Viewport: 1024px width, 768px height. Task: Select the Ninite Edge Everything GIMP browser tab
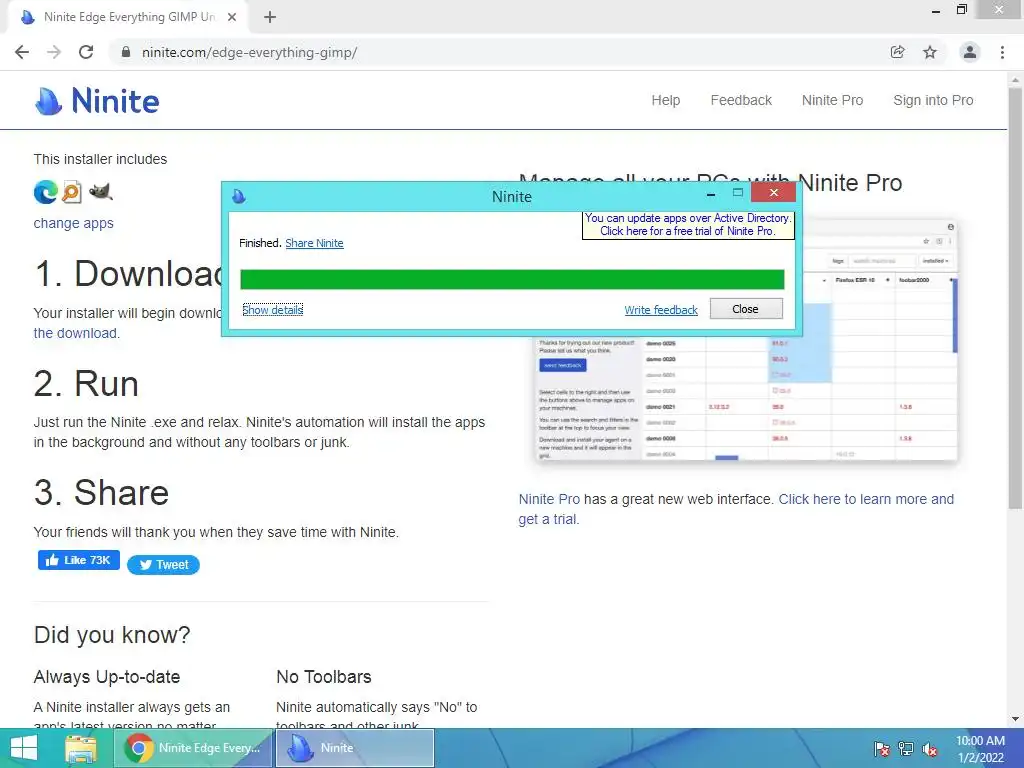(x=128, y=17)
